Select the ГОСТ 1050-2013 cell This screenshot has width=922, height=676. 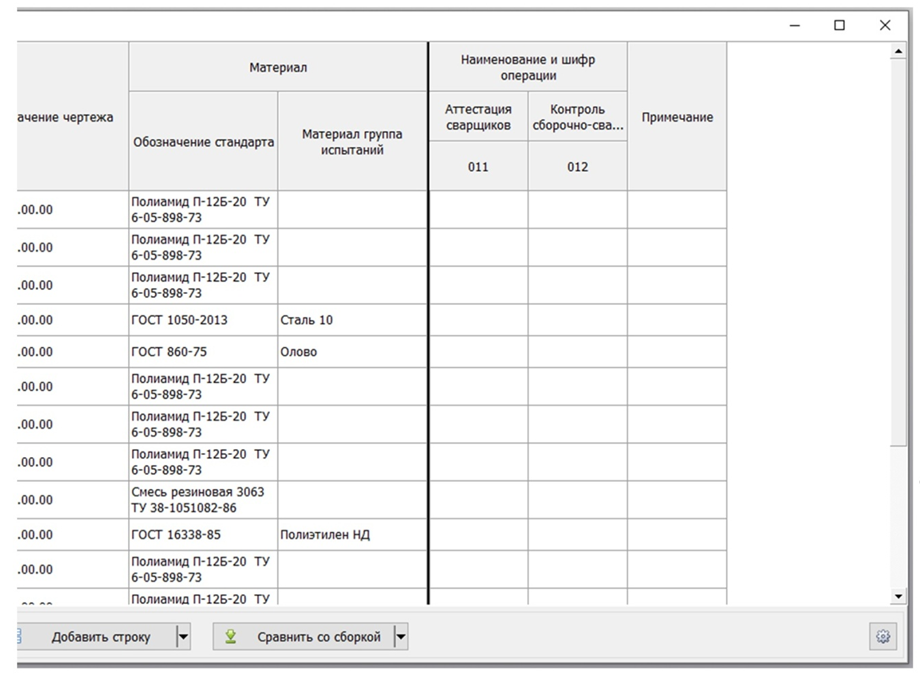pyautogui.click(x=203, y=320)
